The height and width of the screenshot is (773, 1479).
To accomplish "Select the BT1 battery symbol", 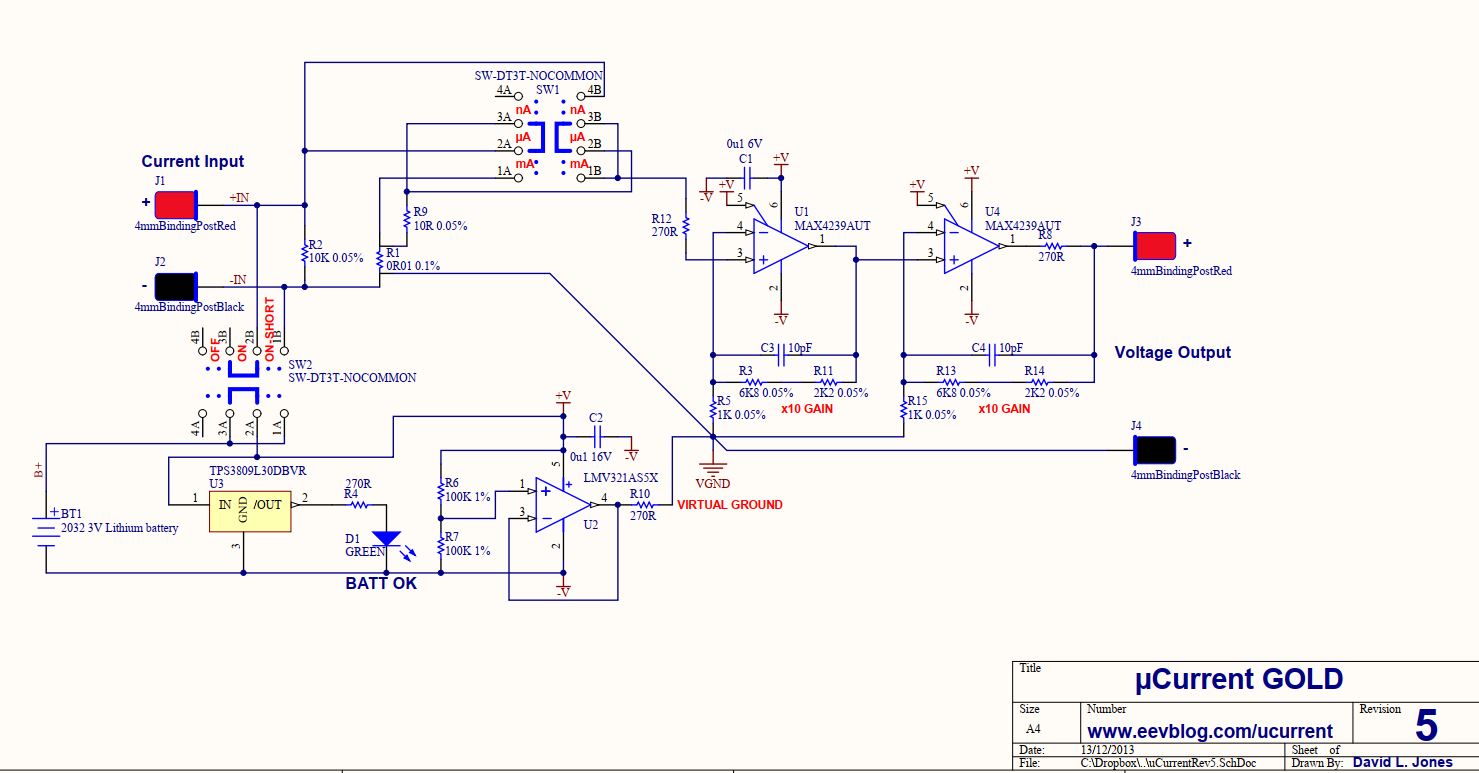I will (46, 530).
